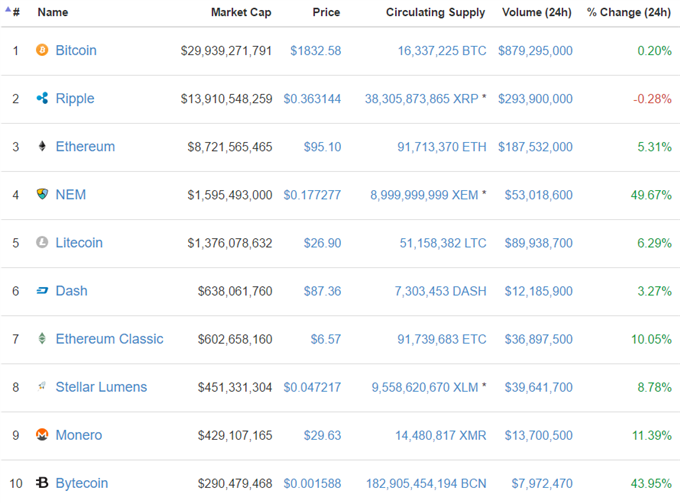Click Ethereum Classic price $6.57
This screenshot has height=503, width=680.
click(x=326, y=340)
